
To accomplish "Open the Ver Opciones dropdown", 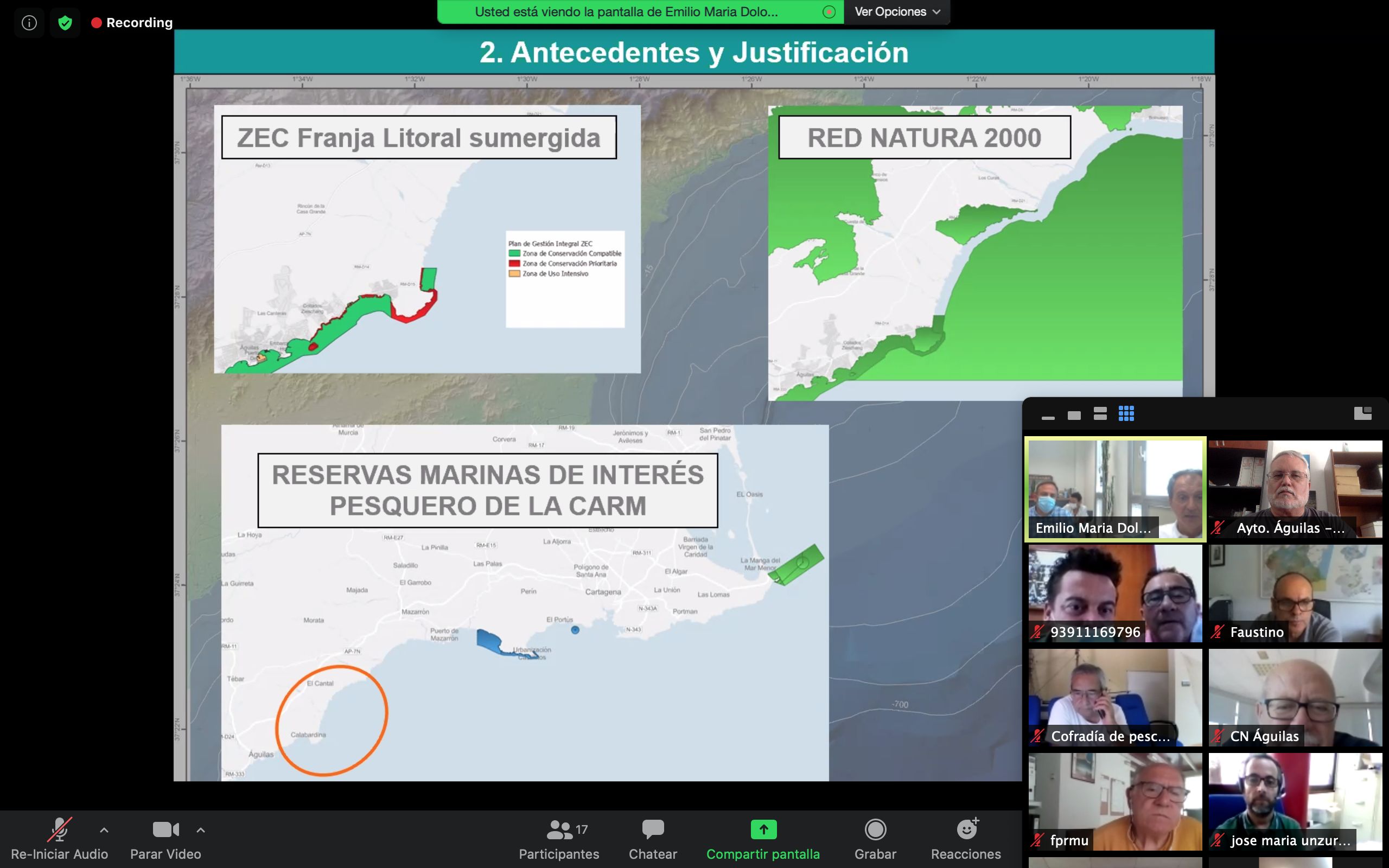I will click(x=896, y=11).
